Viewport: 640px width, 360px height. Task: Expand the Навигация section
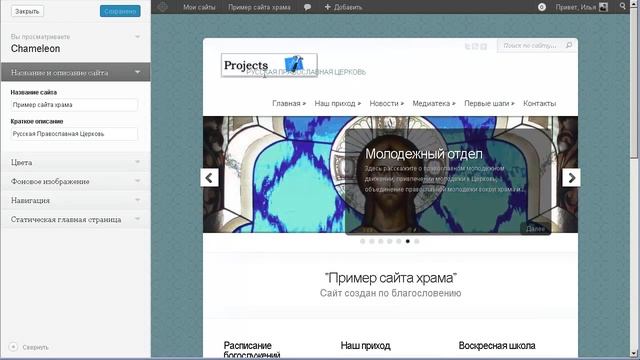click(76, 200)
